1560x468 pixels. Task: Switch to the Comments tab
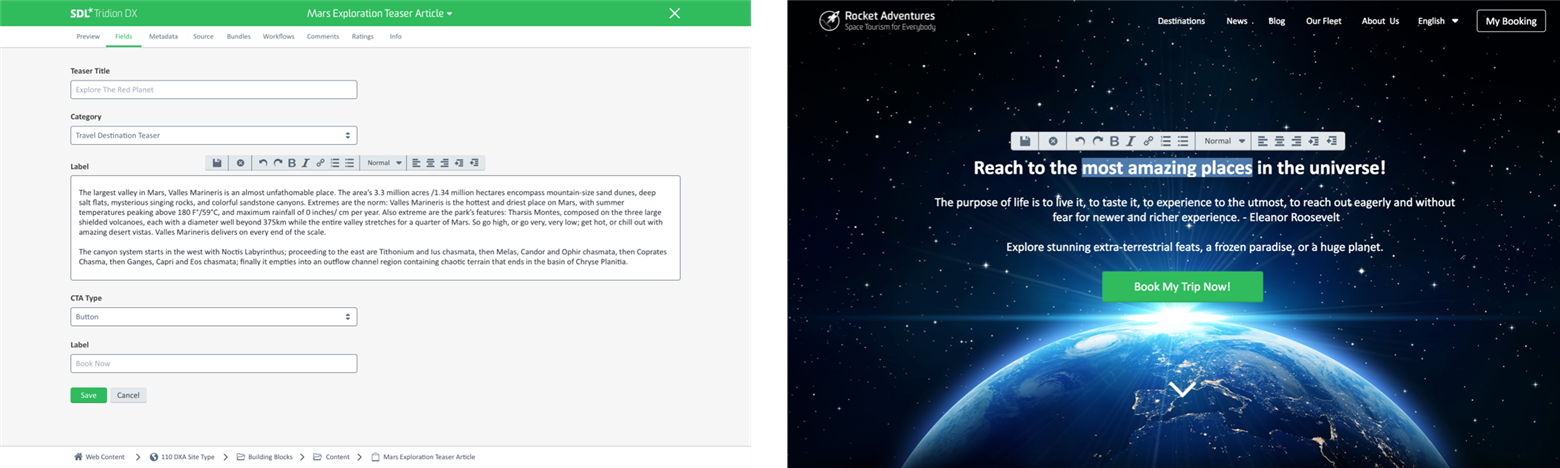click(x=323, y=36)
